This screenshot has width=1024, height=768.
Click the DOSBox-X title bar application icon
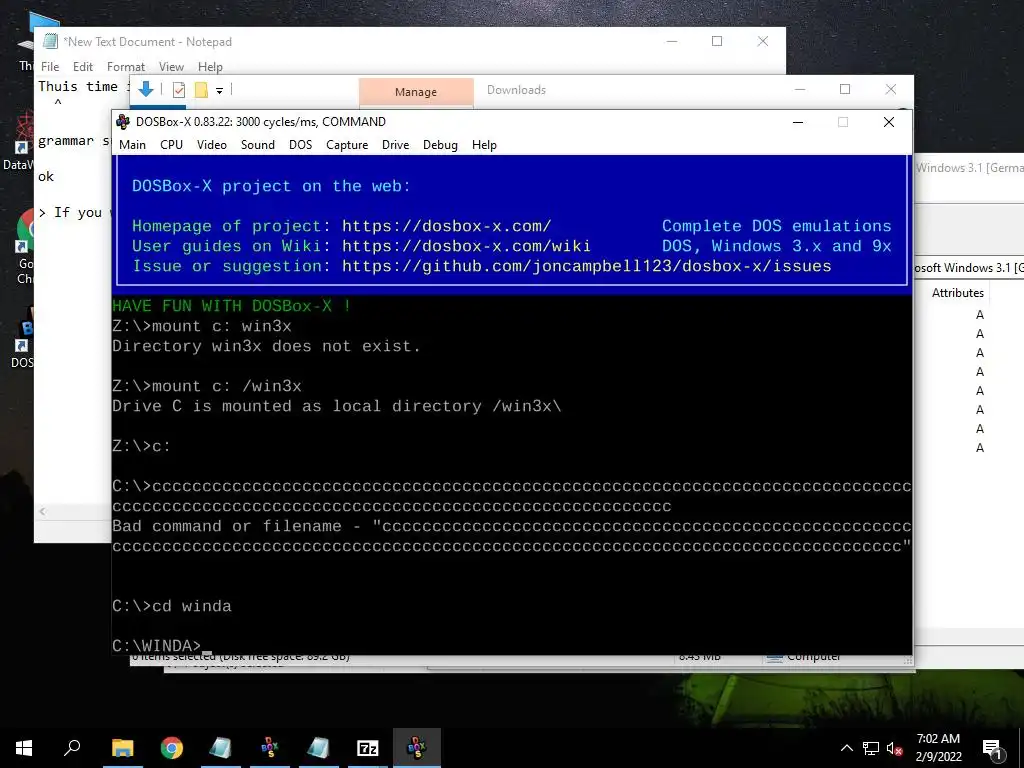[123, 121]
